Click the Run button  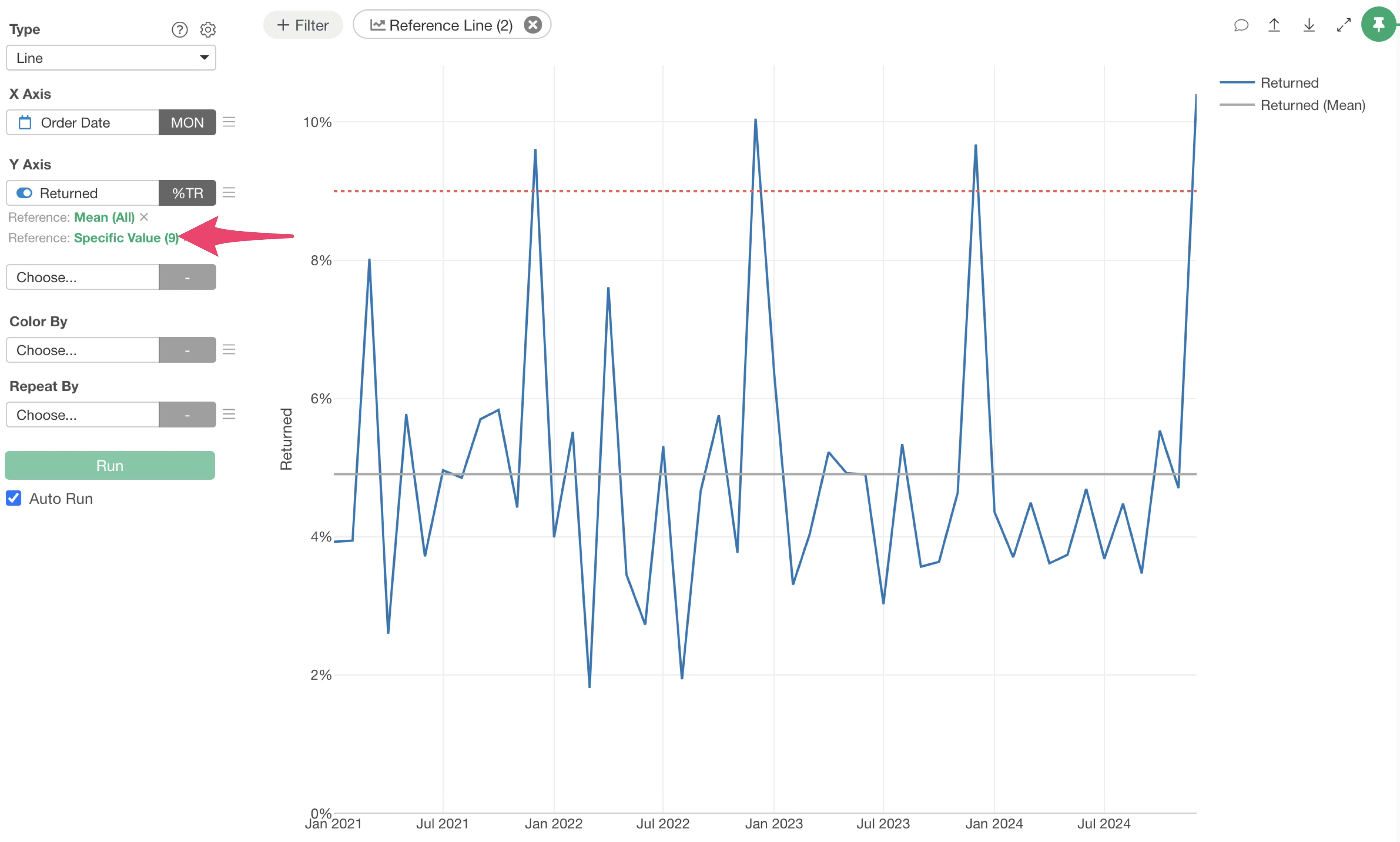[110, 465]
